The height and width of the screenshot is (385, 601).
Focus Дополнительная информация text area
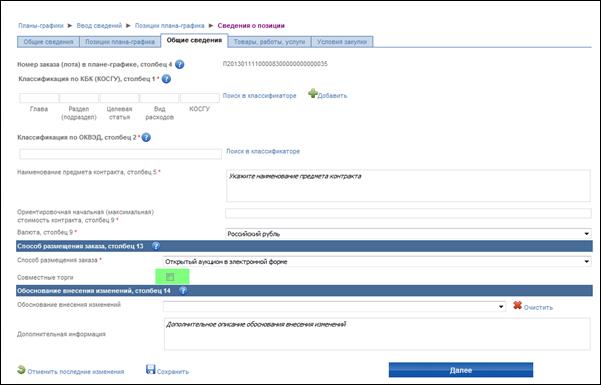[377, 334]
